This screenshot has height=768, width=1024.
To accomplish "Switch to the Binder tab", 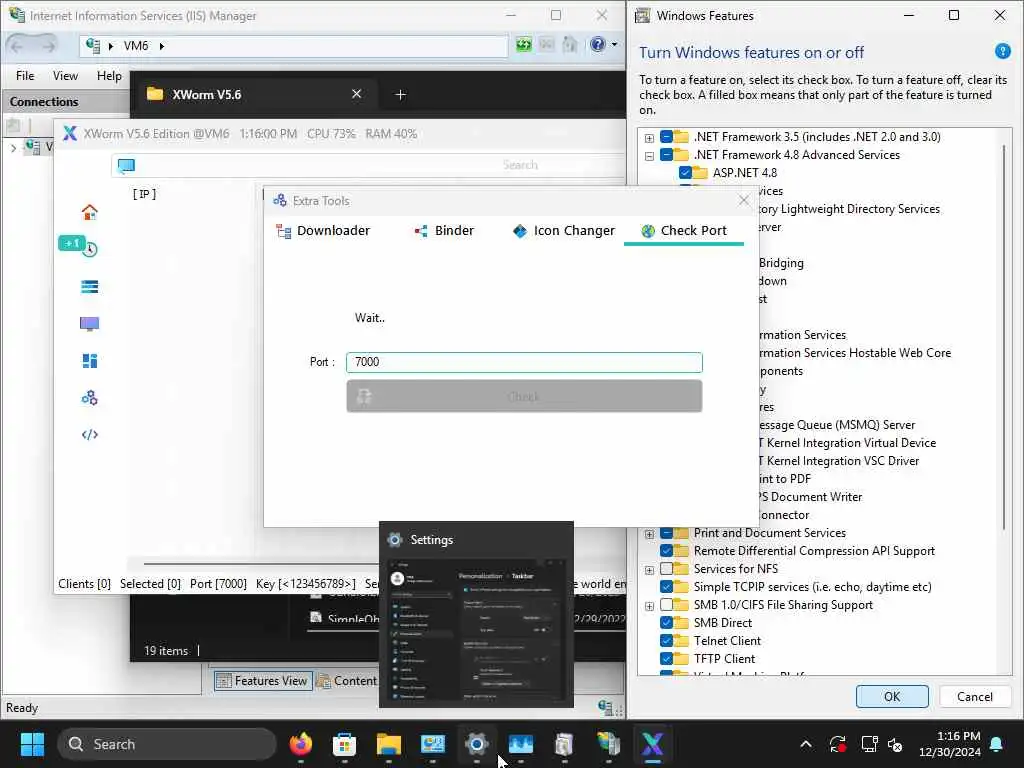I will coord(444,231).
